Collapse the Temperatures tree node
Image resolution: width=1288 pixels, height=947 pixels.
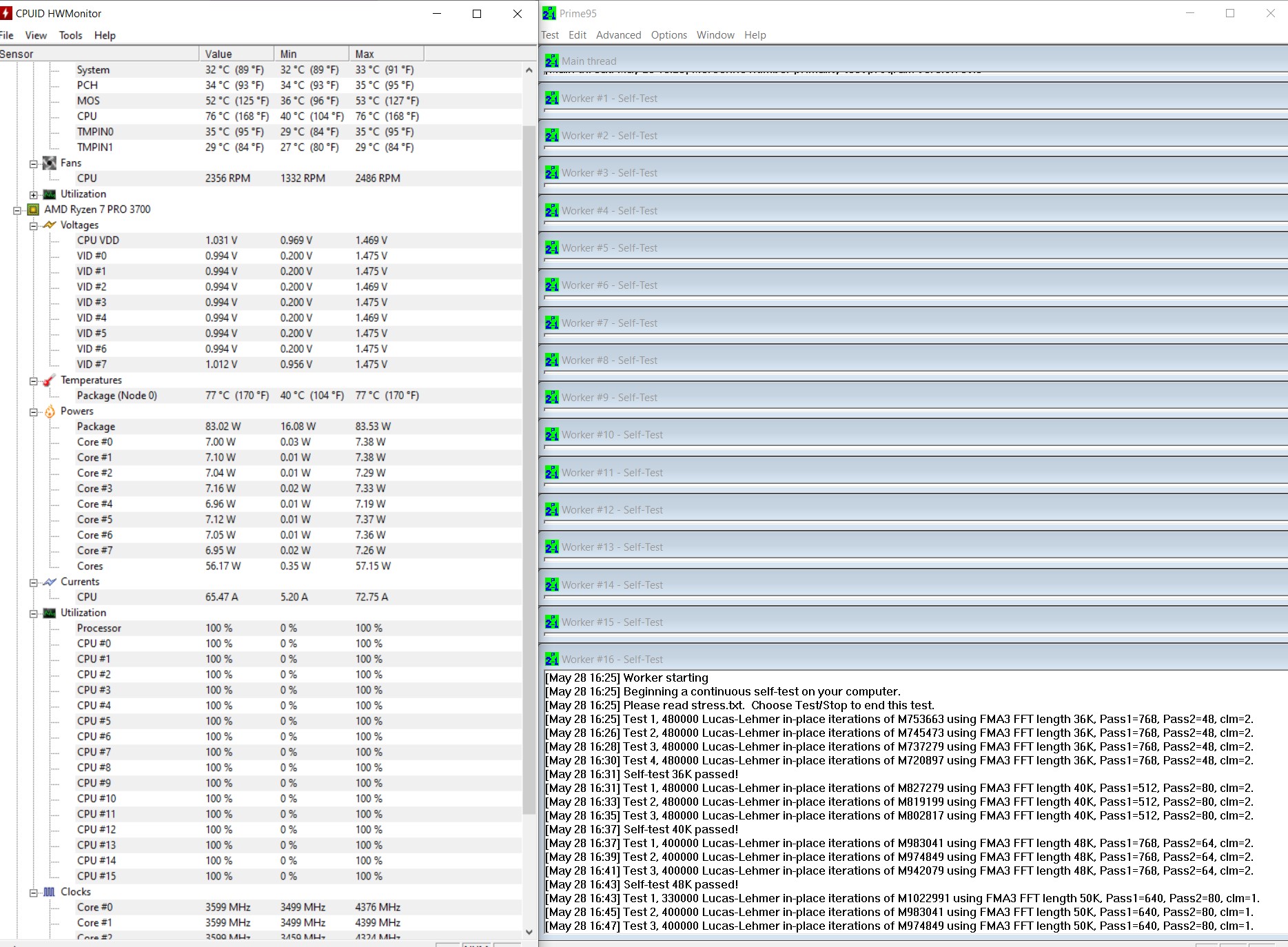click(33, 381)
